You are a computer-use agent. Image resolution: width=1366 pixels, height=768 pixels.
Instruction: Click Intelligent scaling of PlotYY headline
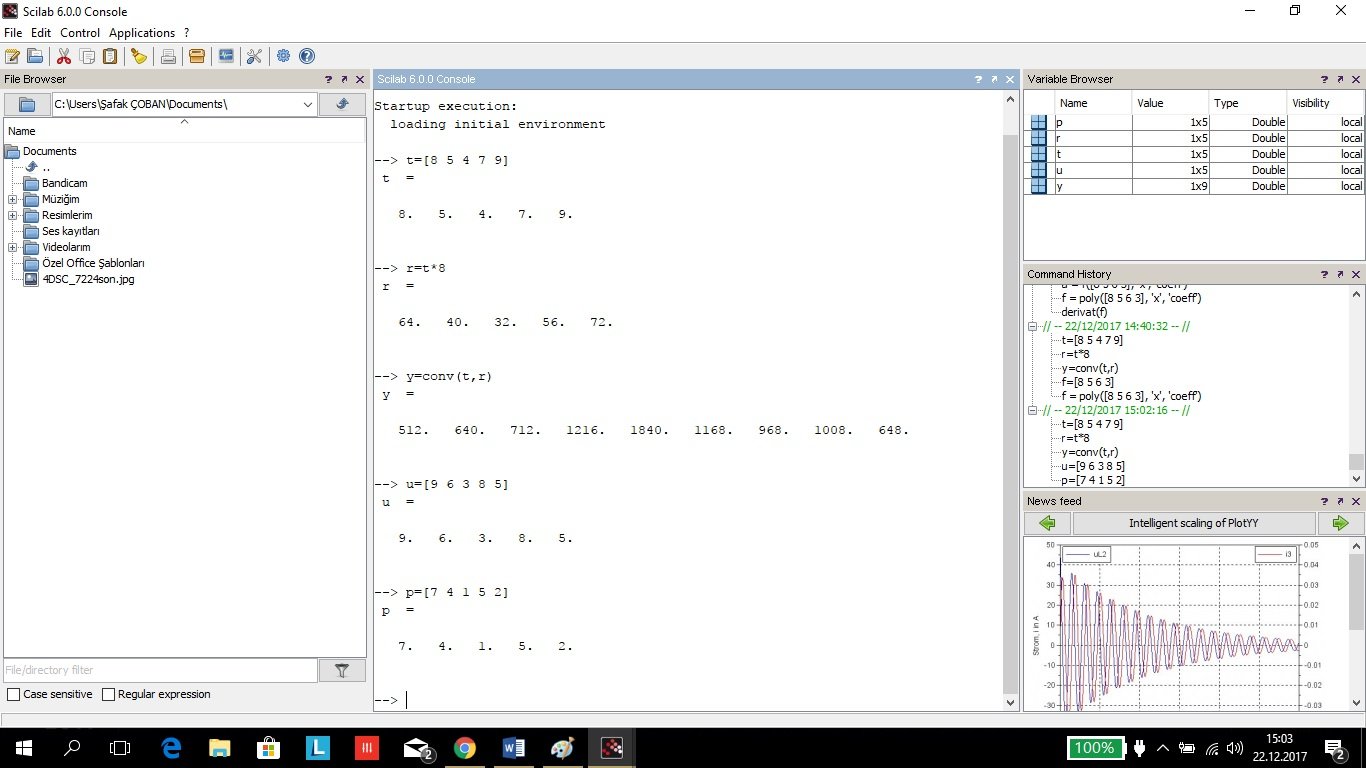click(x=1194, y=523)
